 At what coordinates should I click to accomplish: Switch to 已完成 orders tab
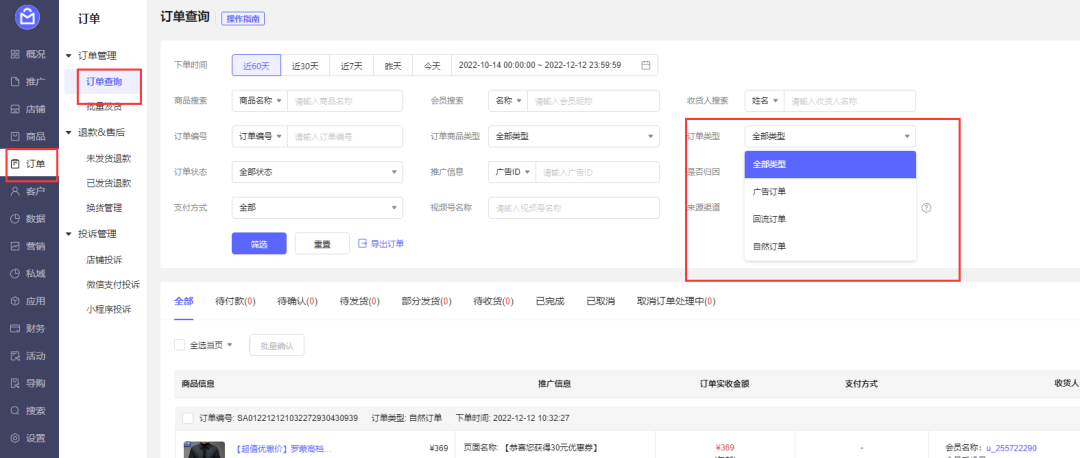tap(550, 301)
